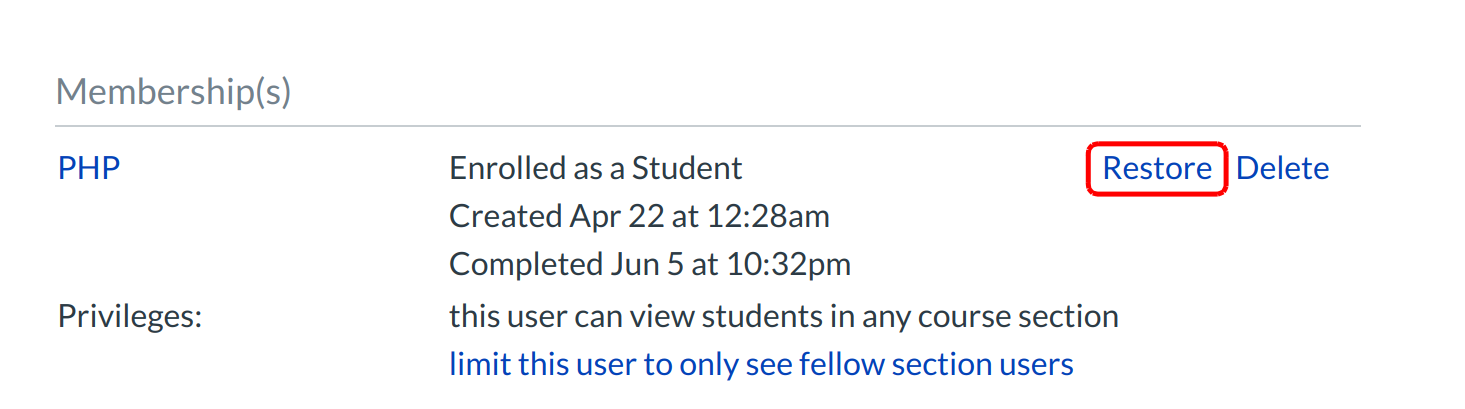
Task: Select Delete beside the Restore link
Action: 1282,168
